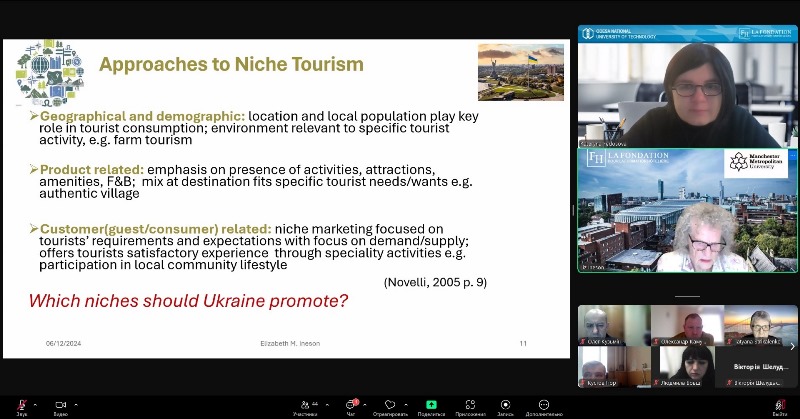Select the Людмила participant thumbnail
This screenshot has width=800, height=419.
coord(687,366)
